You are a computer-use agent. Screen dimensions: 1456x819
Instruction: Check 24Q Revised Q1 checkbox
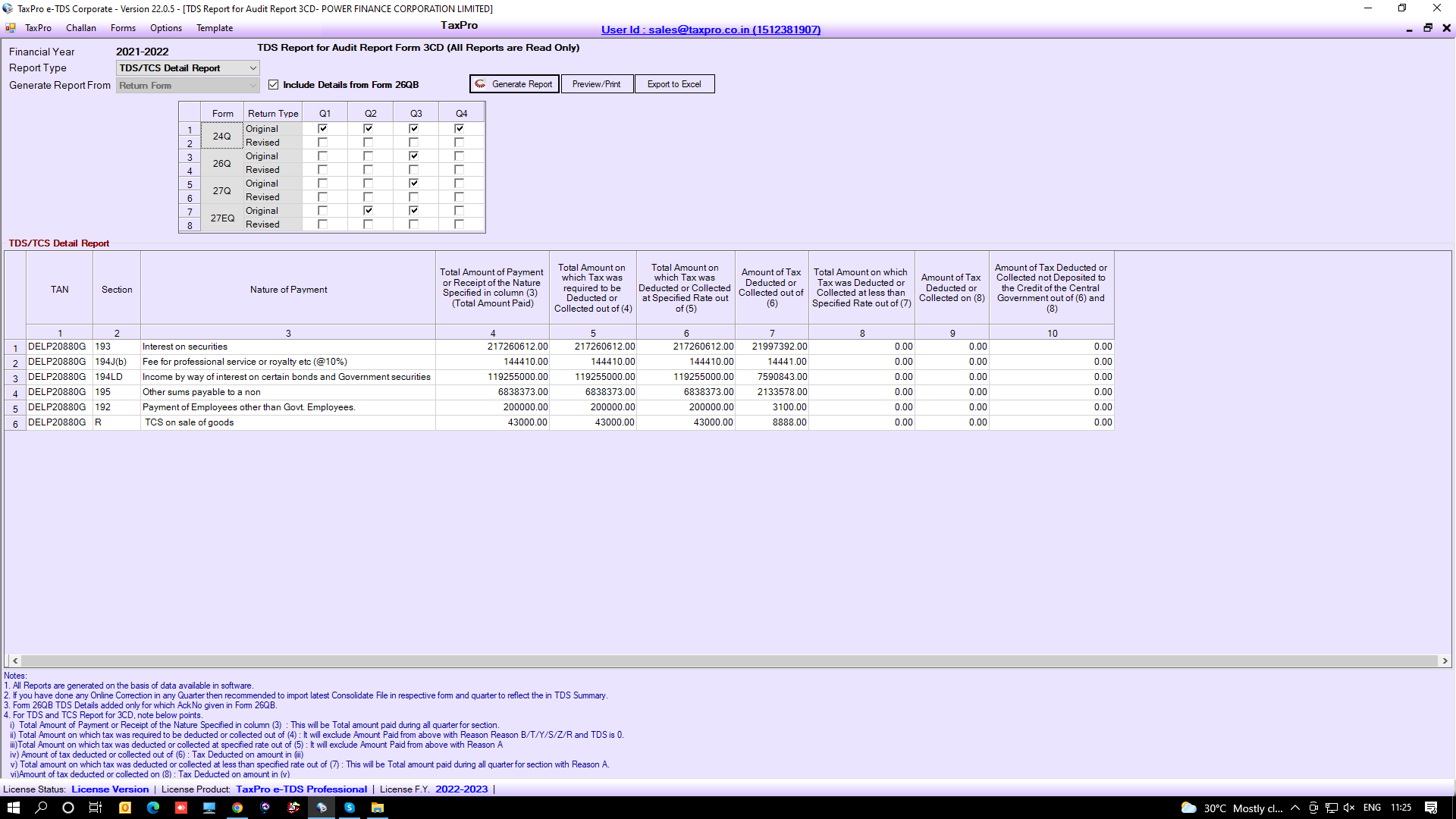point(323,143)
